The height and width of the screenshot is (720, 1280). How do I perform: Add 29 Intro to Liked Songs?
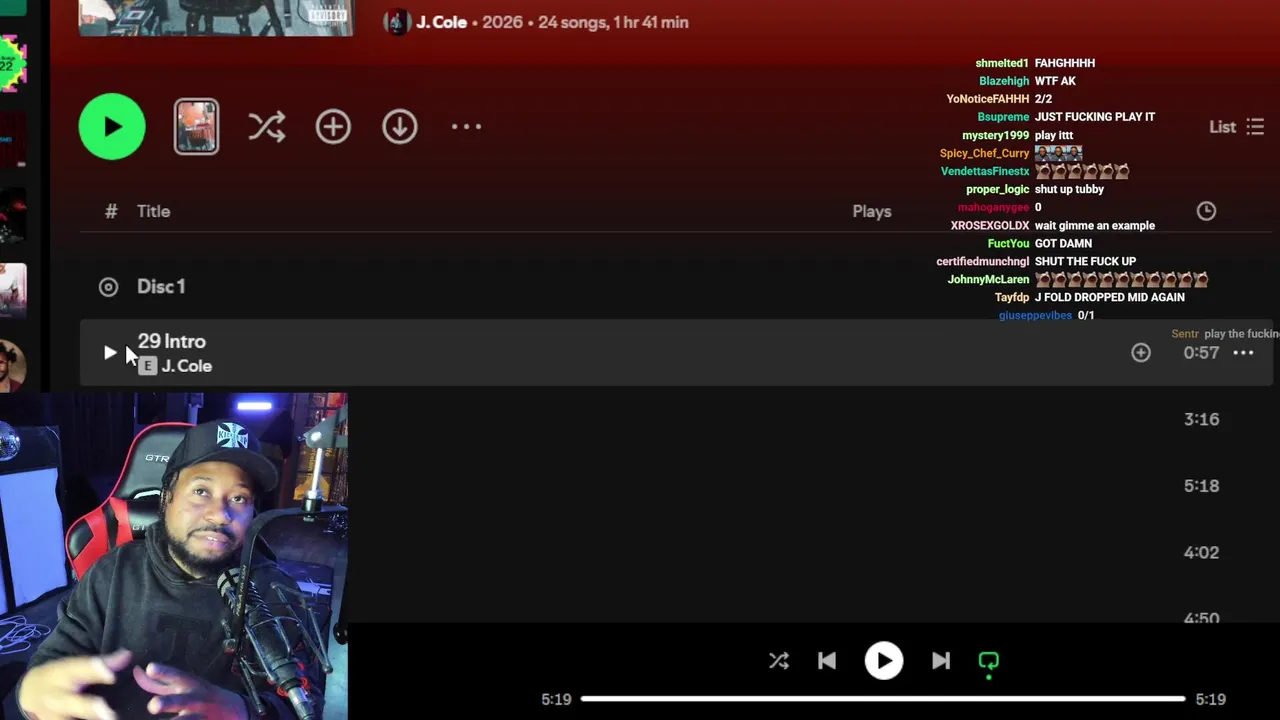(1141, 352)
